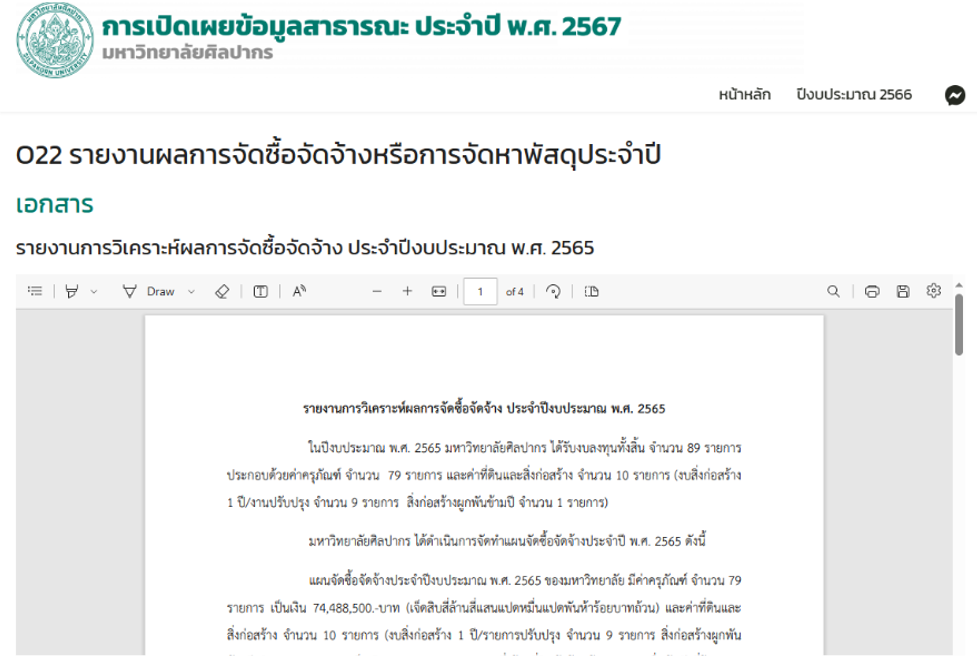This screenshot has height=656, width=977.
Task: Click the page number input field
Action: click(481, 292)
